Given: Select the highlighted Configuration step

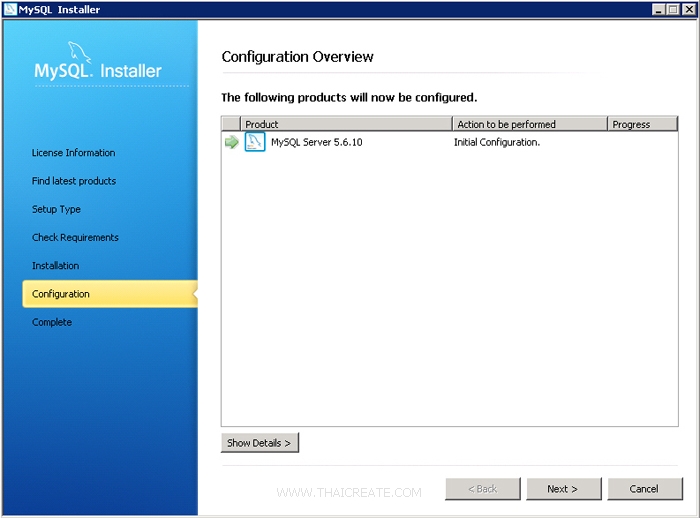Looking at the screenshot, I should [x=110, y=294].
